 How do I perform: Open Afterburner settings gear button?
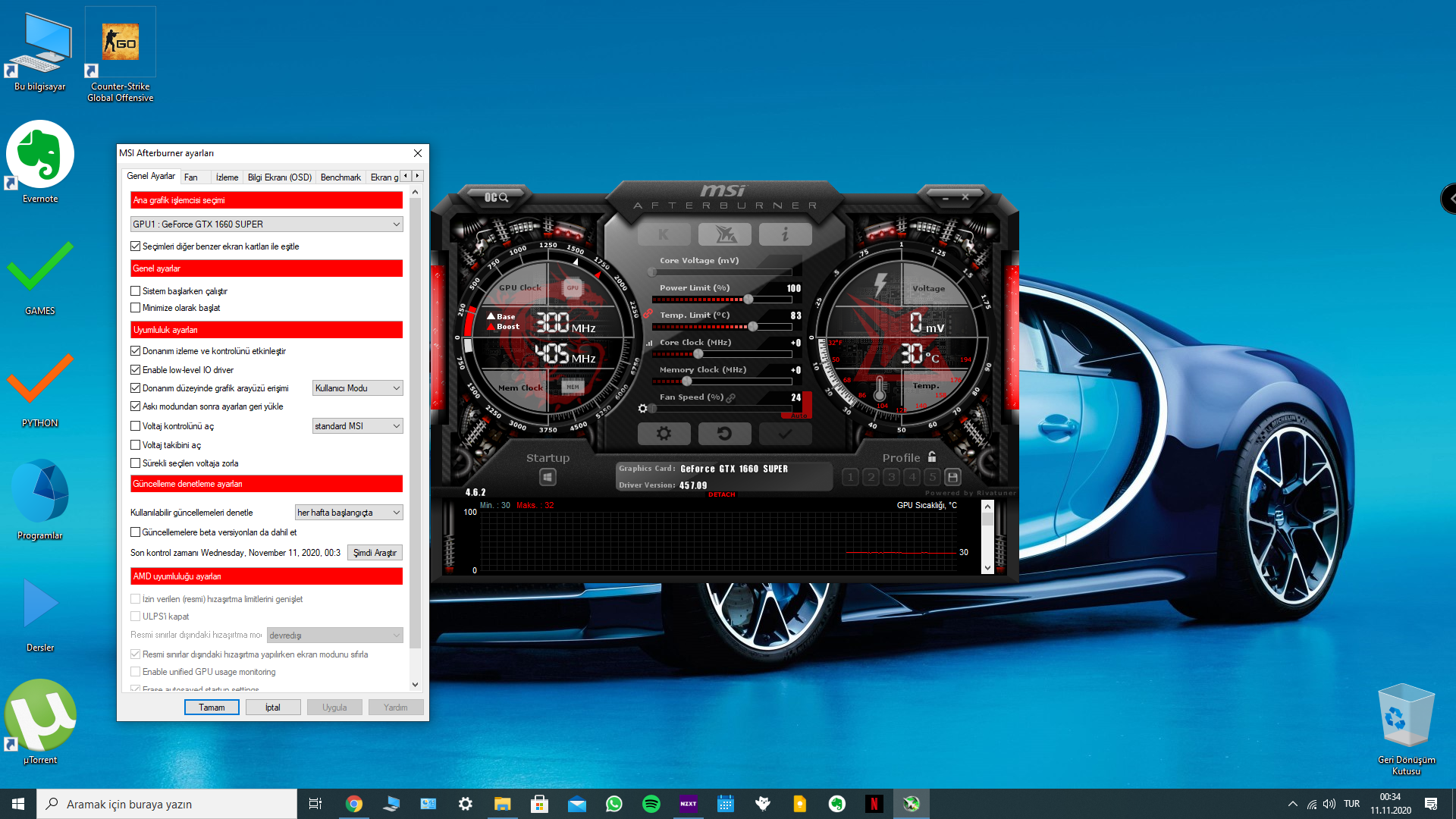[664, 434]
